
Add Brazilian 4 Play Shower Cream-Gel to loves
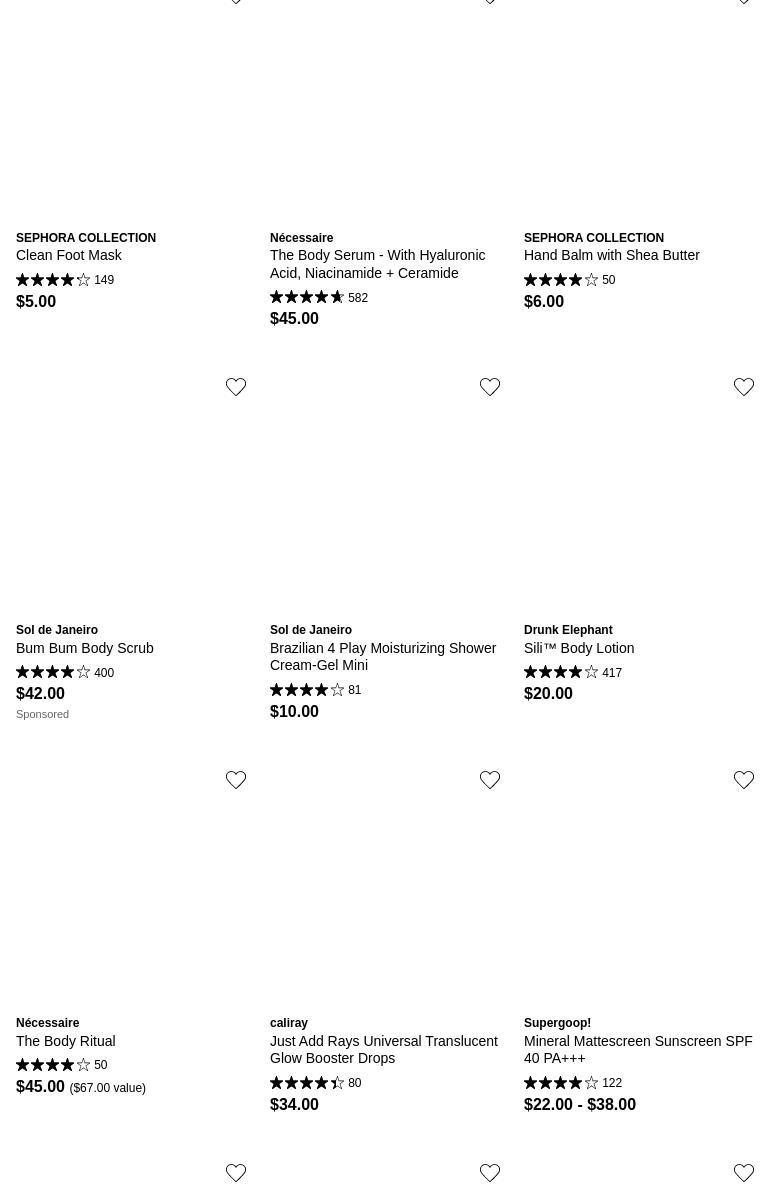pyautogui.click(x=490, y=387)
